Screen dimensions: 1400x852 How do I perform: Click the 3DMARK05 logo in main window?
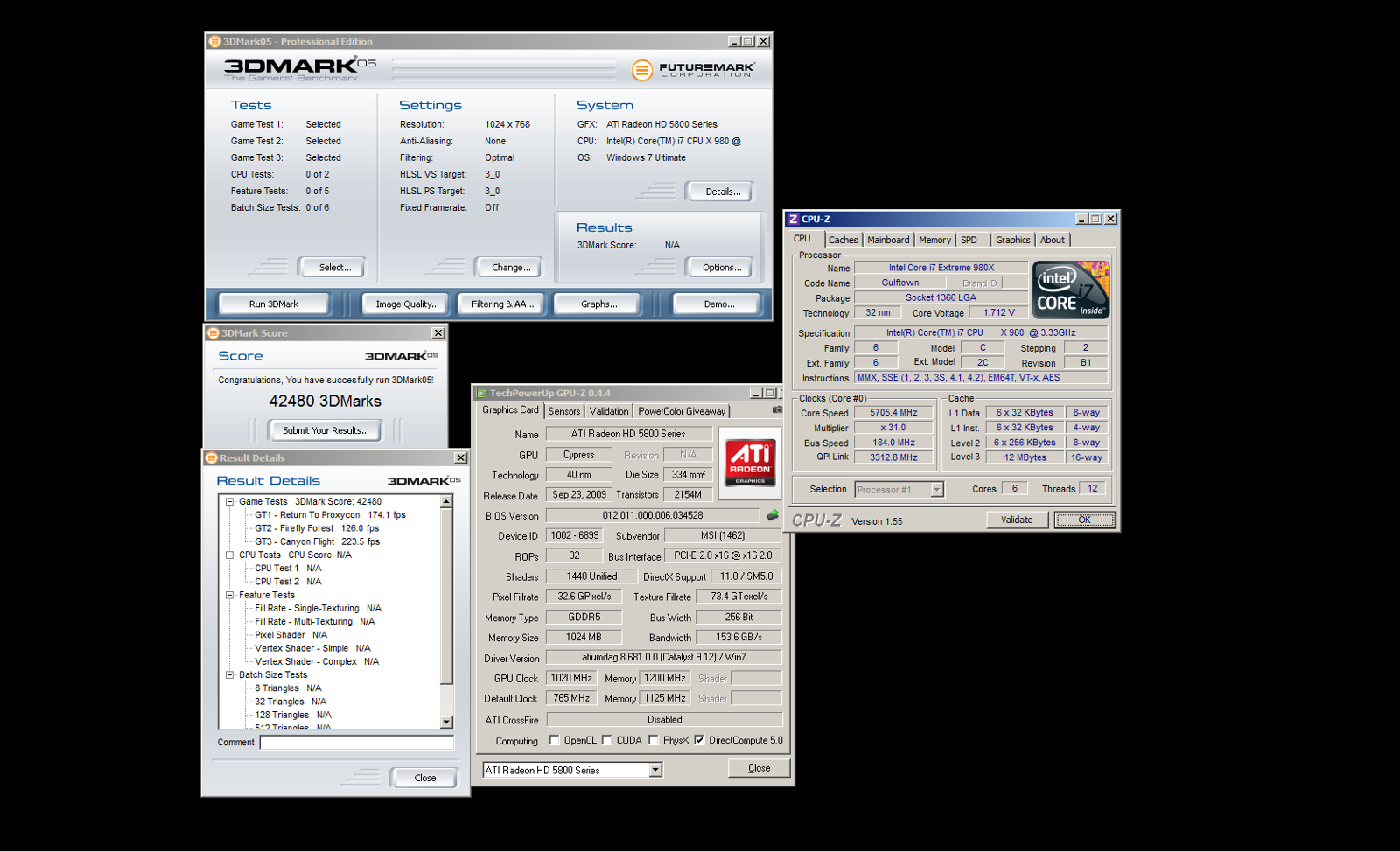coord(299,69)
